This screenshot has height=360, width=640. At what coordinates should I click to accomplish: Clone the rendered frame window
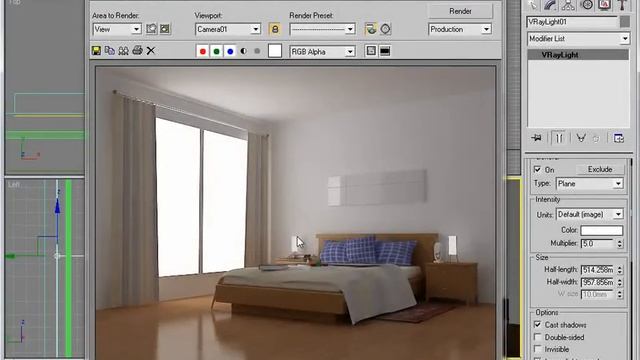point(123,51)
